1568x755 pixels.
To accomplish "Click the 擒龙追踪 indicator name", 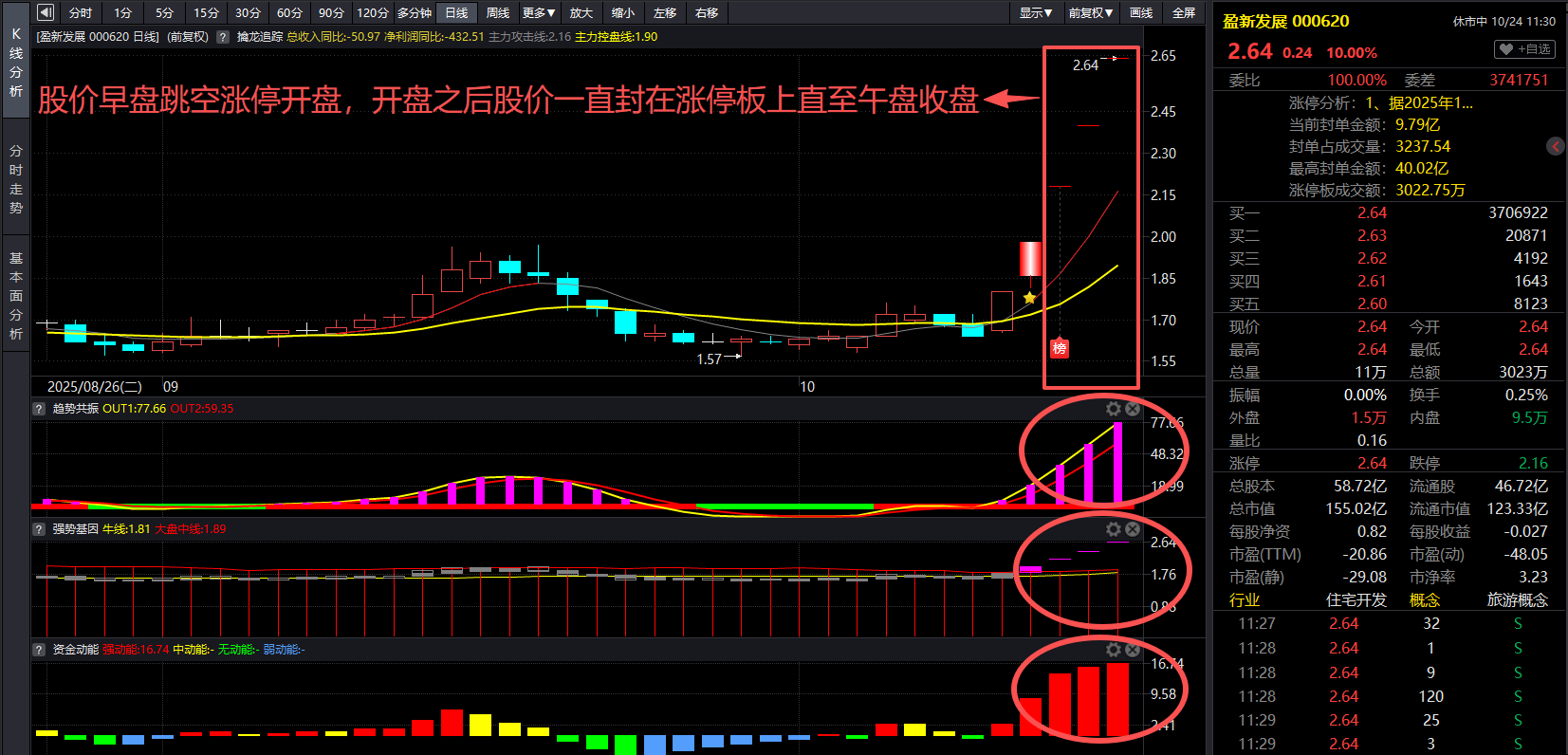I will [x=260, y=37].
